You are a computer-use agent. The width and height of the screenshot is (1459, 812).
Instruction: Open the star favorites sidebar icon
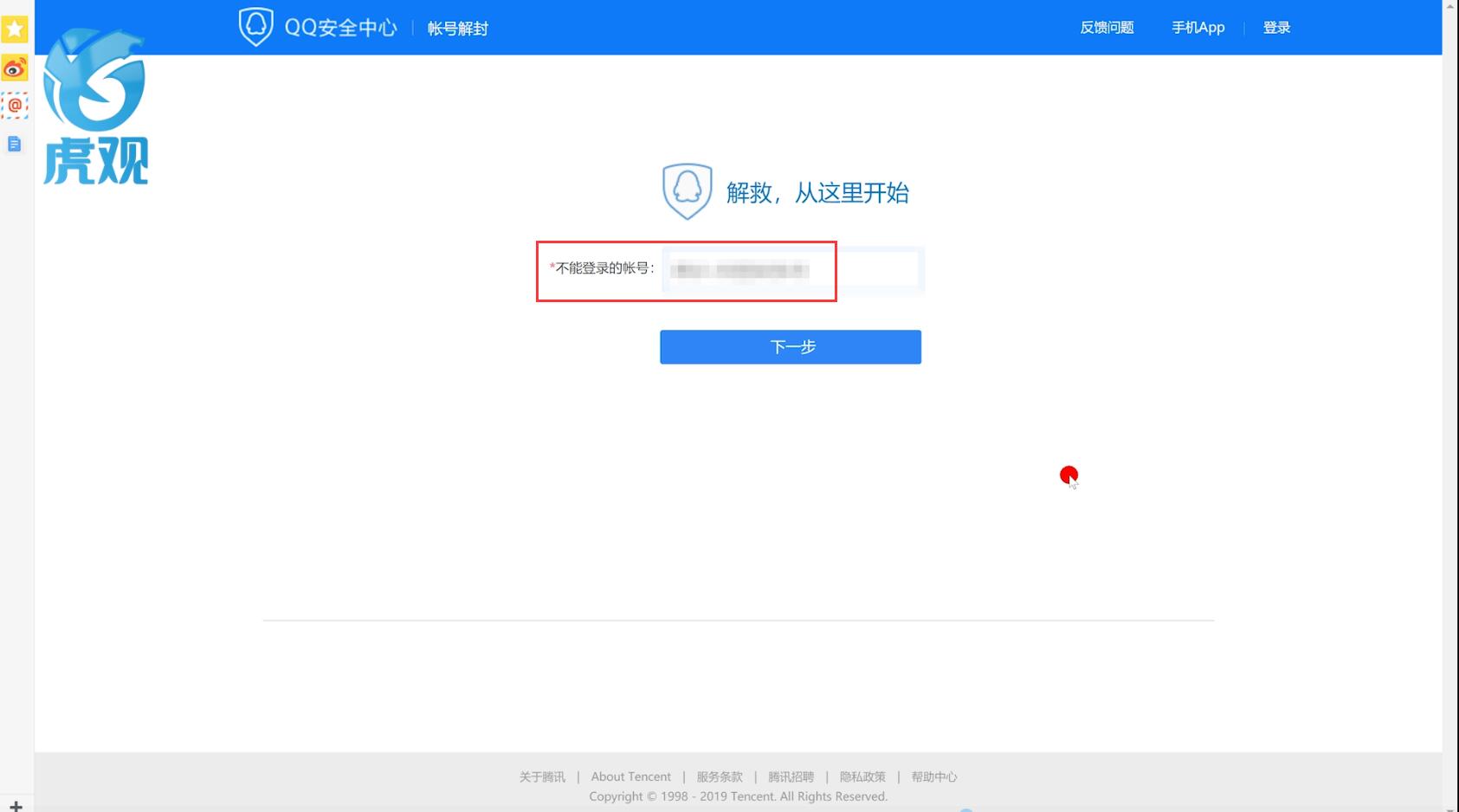click(15, 29)
